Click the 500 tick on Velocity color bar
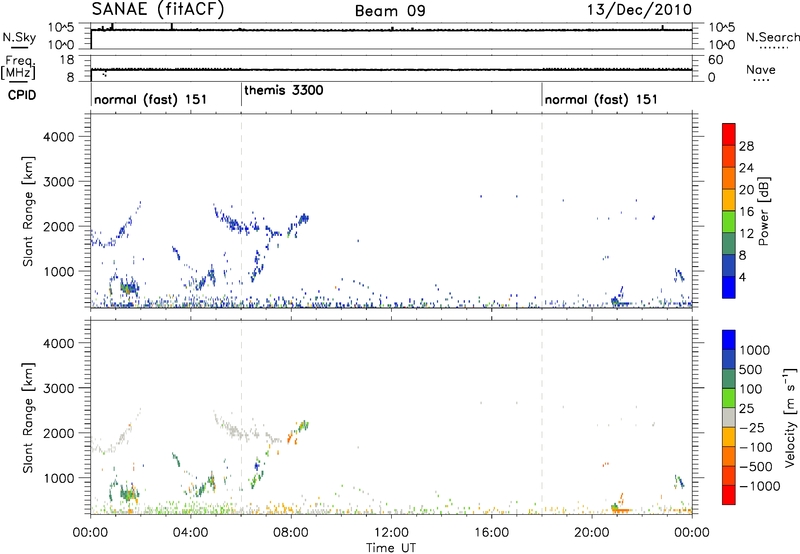 (x=751, y=369)
